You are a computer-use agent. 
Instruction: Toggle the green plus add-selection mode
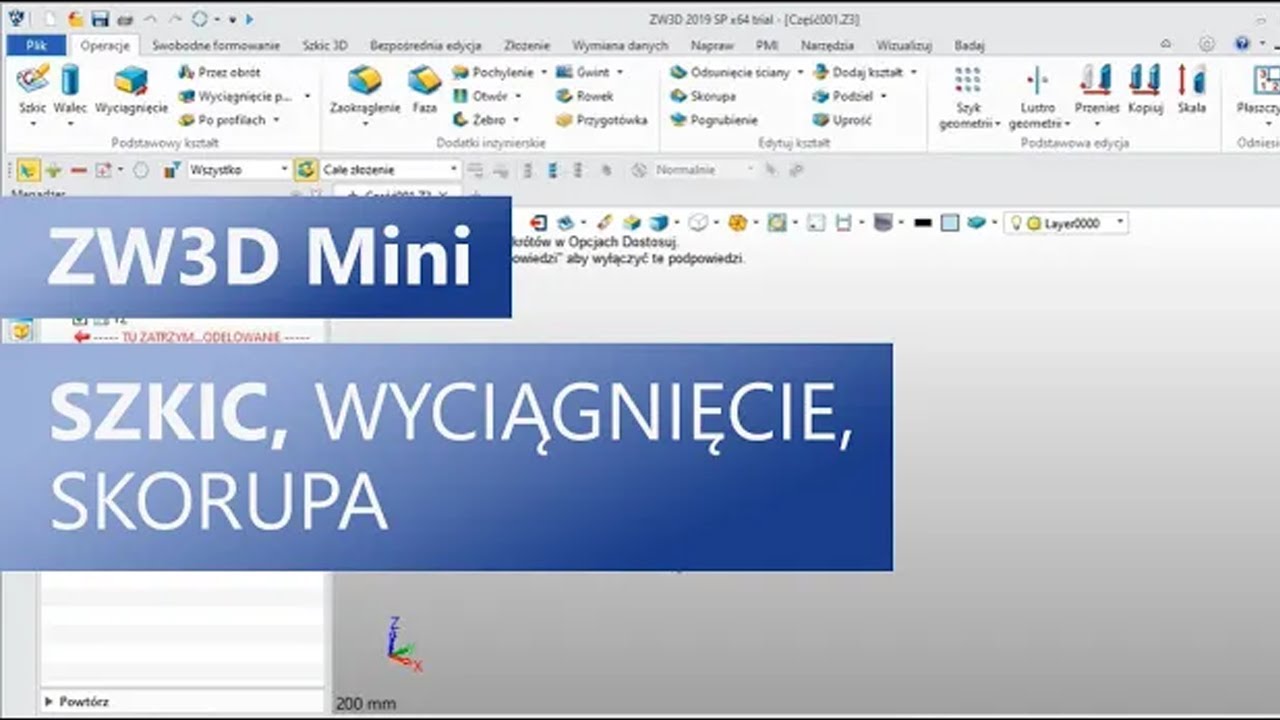pyautogui.click(x=53, y=170)
